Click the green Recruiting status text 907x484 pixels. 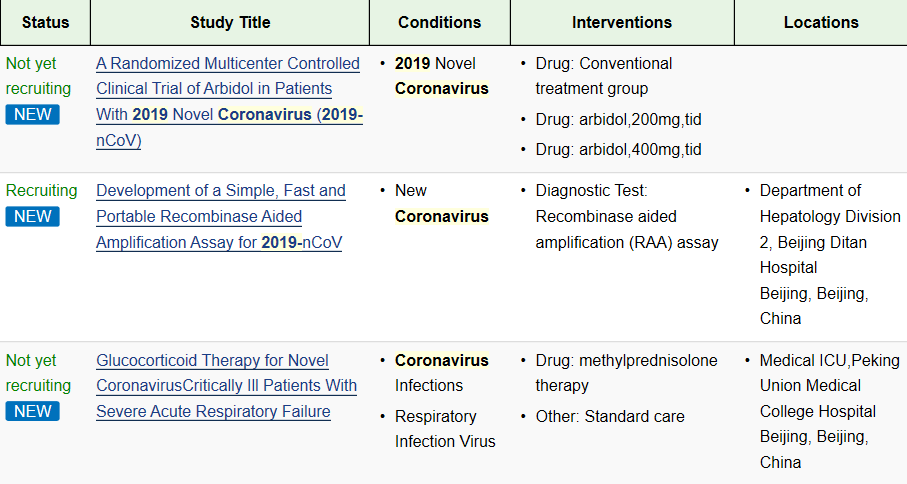pos(41,190)
